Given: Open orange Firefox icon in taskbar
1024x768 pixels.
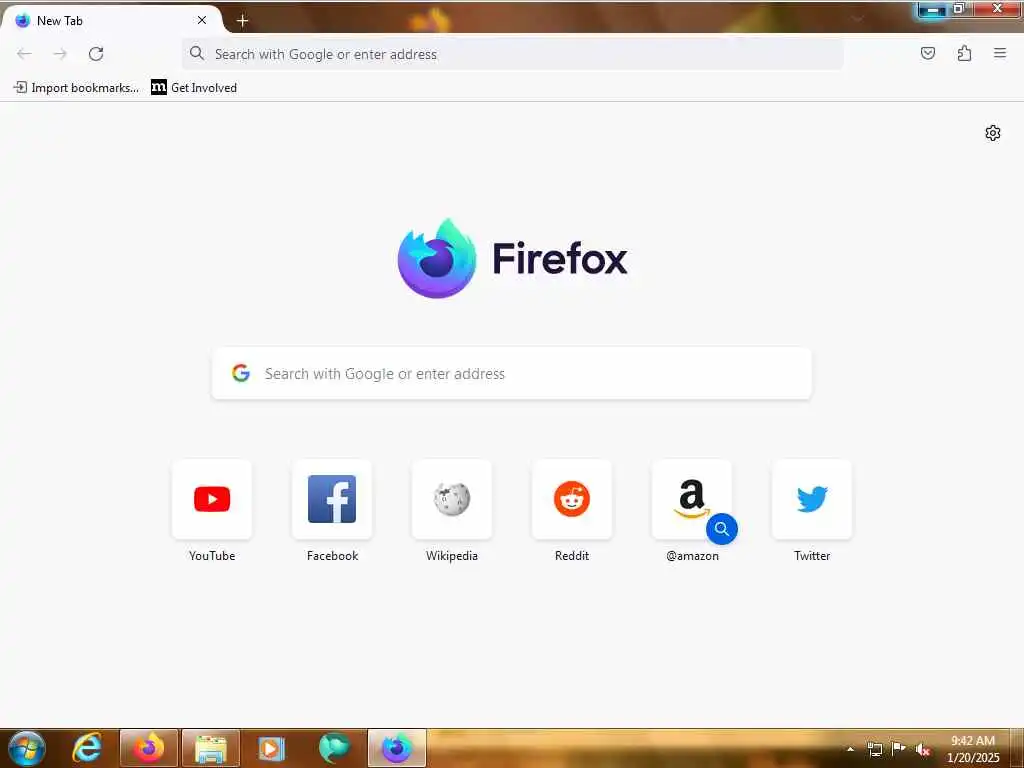Looking at the screenshot, I should point(149,748).
